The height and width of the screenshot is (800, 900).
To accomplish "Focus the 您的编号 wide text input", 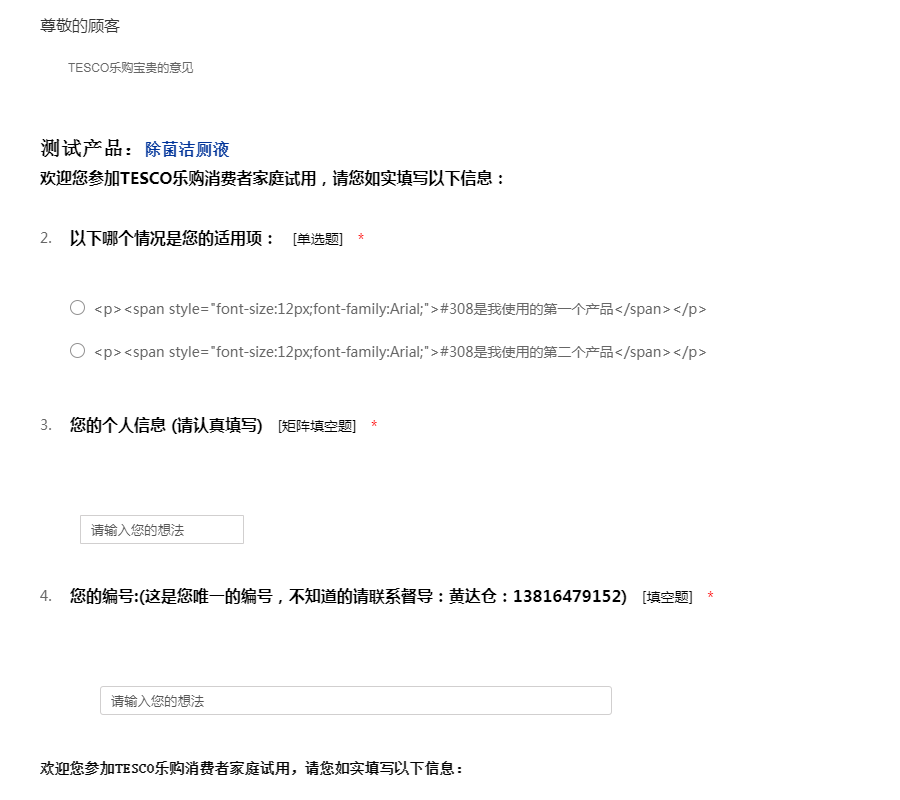I will (x=355, y=701).
